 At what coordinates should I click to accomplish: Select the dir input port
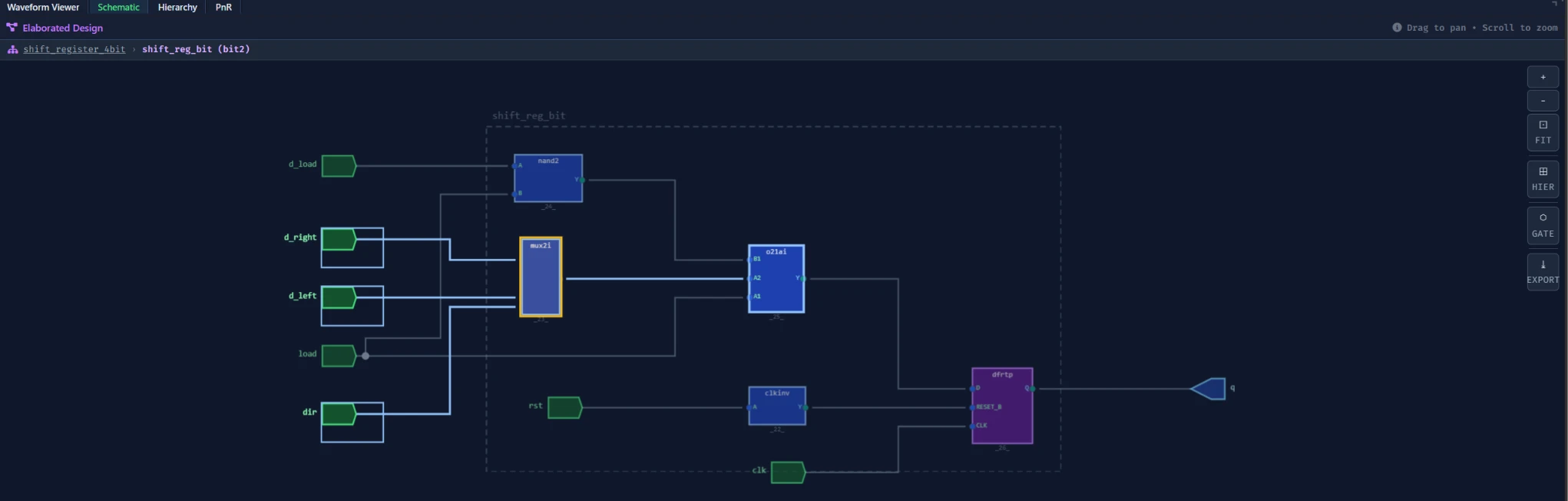click(x=339, y=414)
